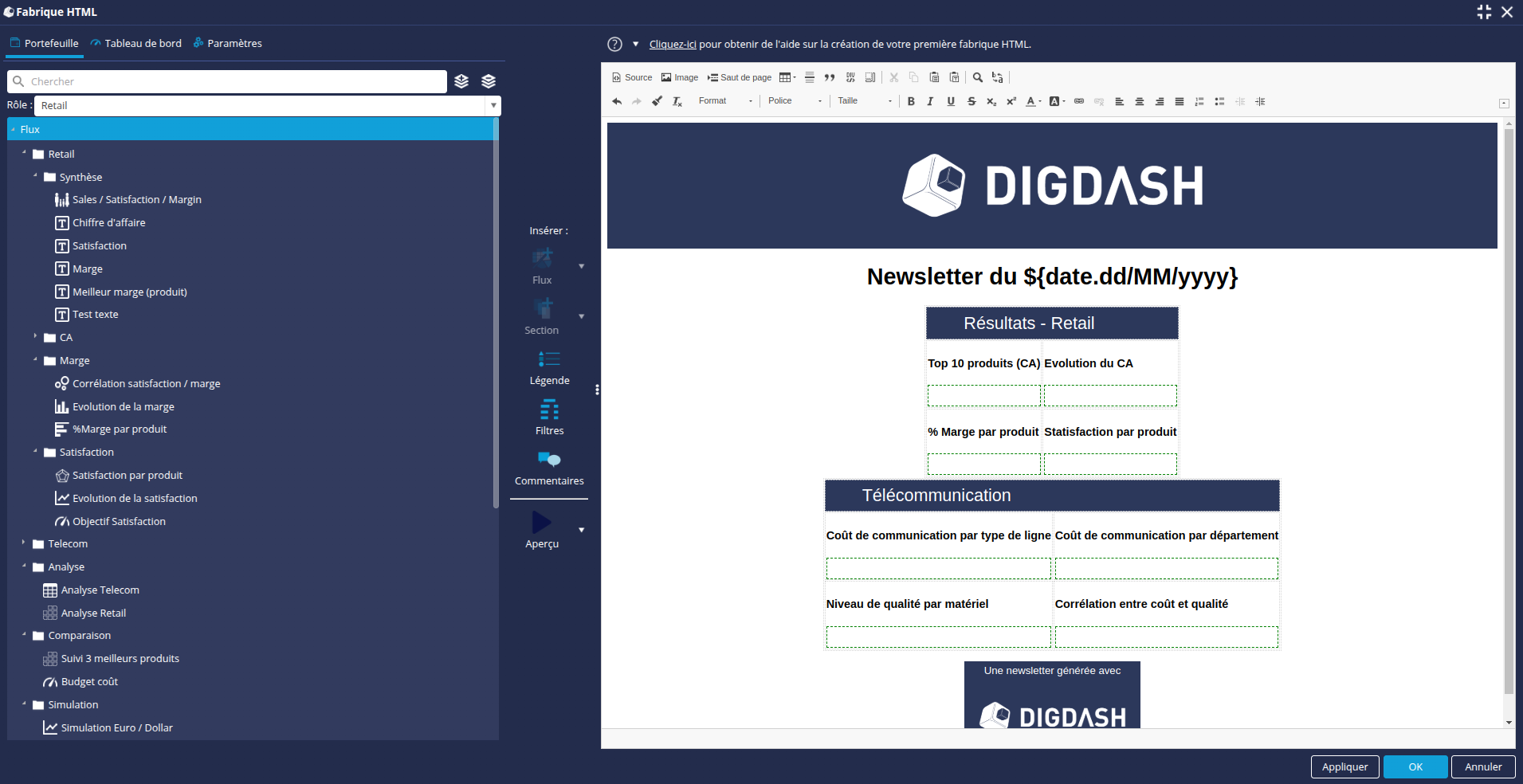
Task: Insert a Légende element
Action: 549,360
